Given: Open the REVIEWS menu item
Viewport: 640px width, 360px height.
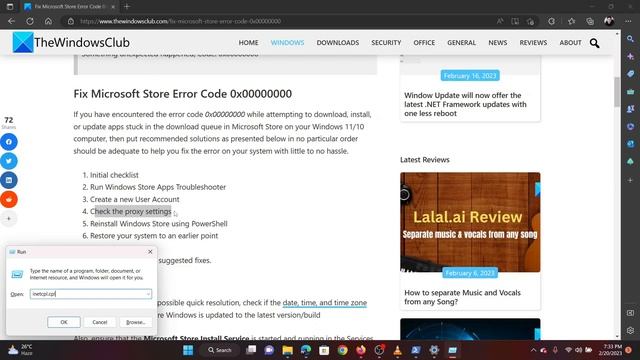Looking at the screenshot, I should pyautogui.click(x=533, y=42).
